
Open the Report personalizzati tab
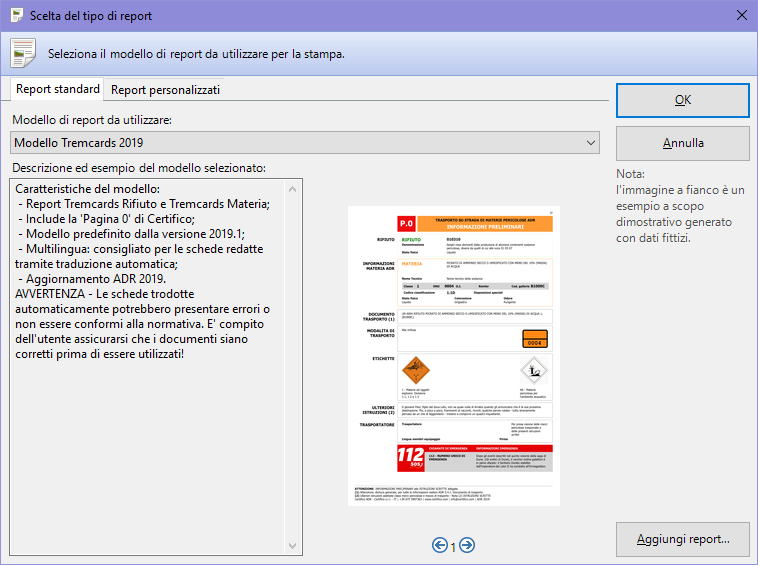(166, 90)
